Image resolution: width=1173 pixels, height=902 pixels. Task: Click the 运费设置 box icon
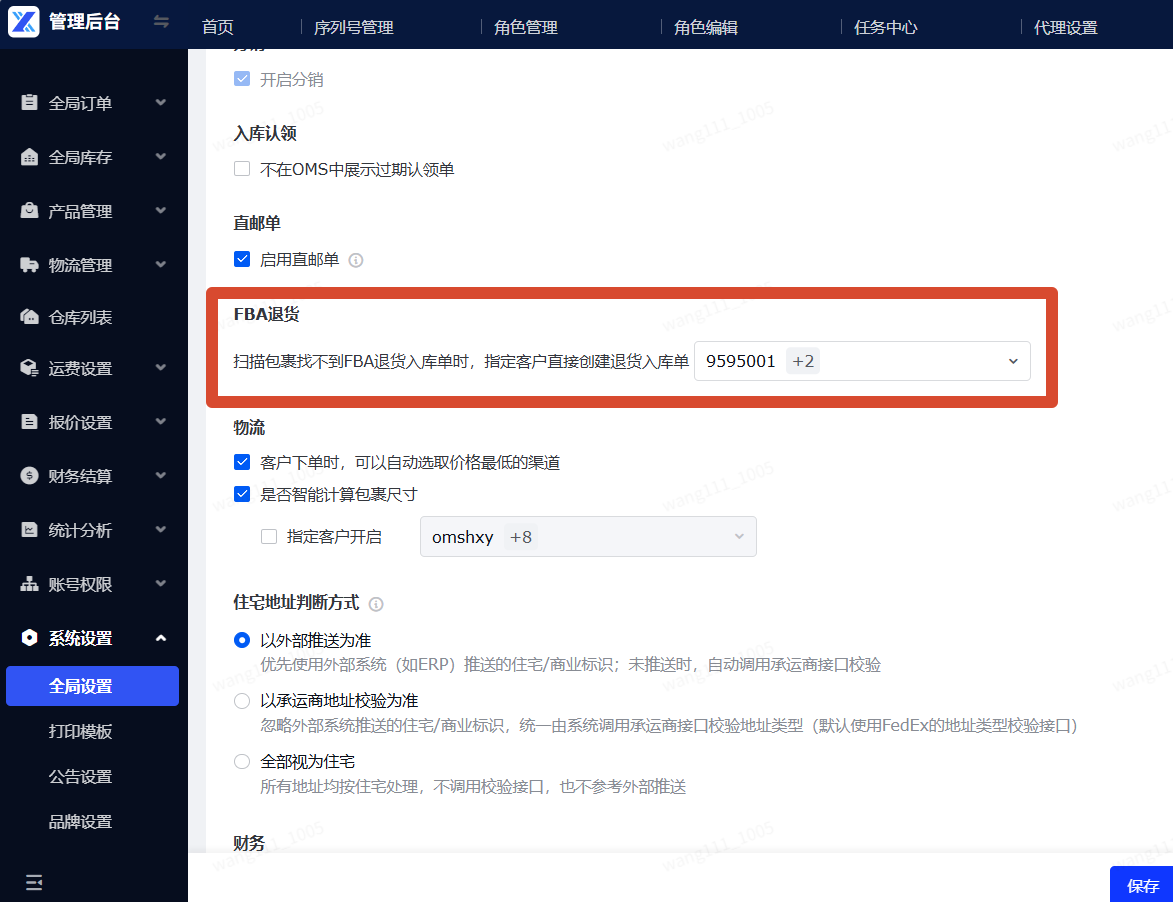(29, 368)
